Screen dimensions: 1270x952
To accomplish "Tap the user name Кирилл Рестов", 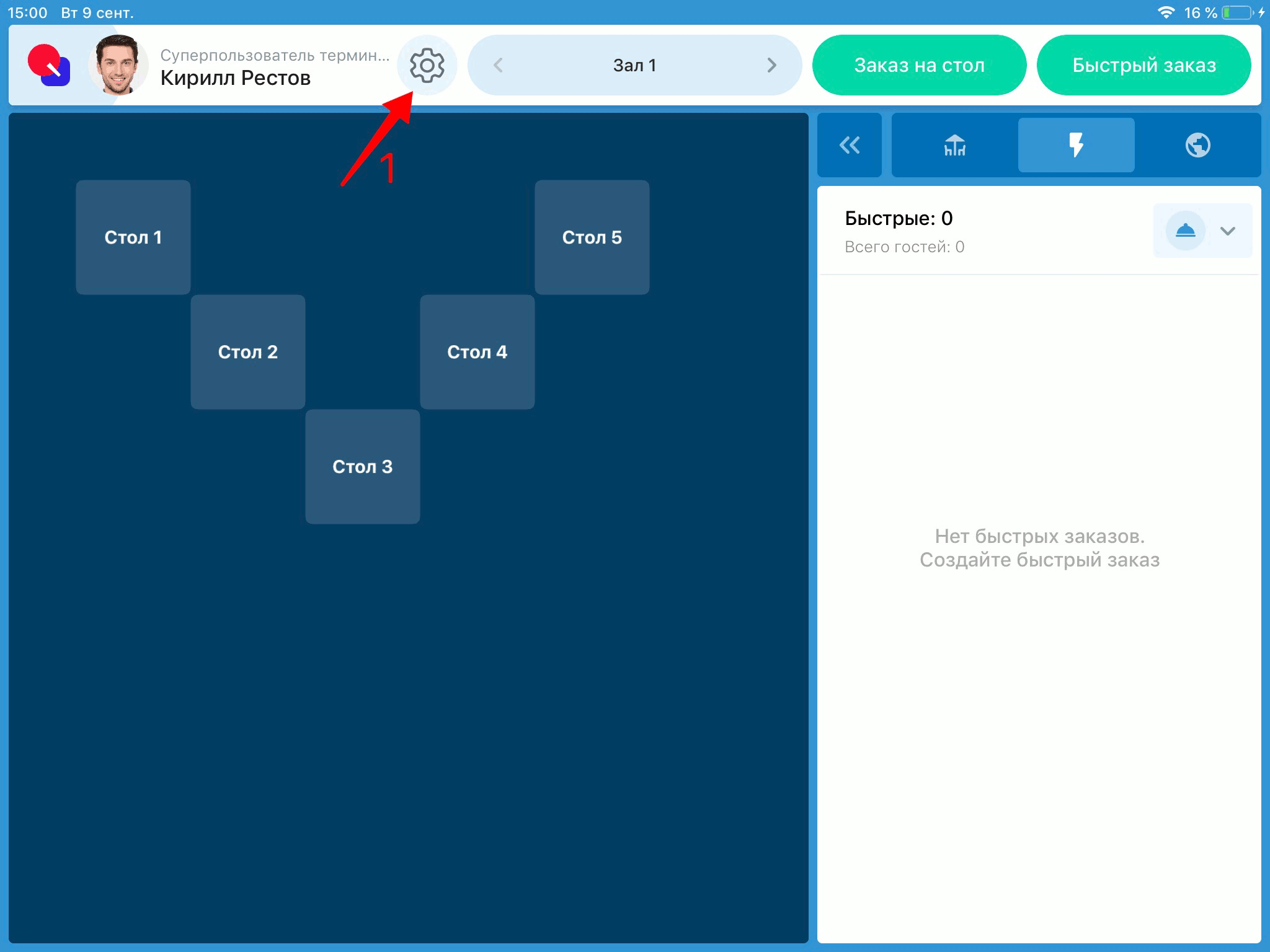I will [x=236, y=78].
